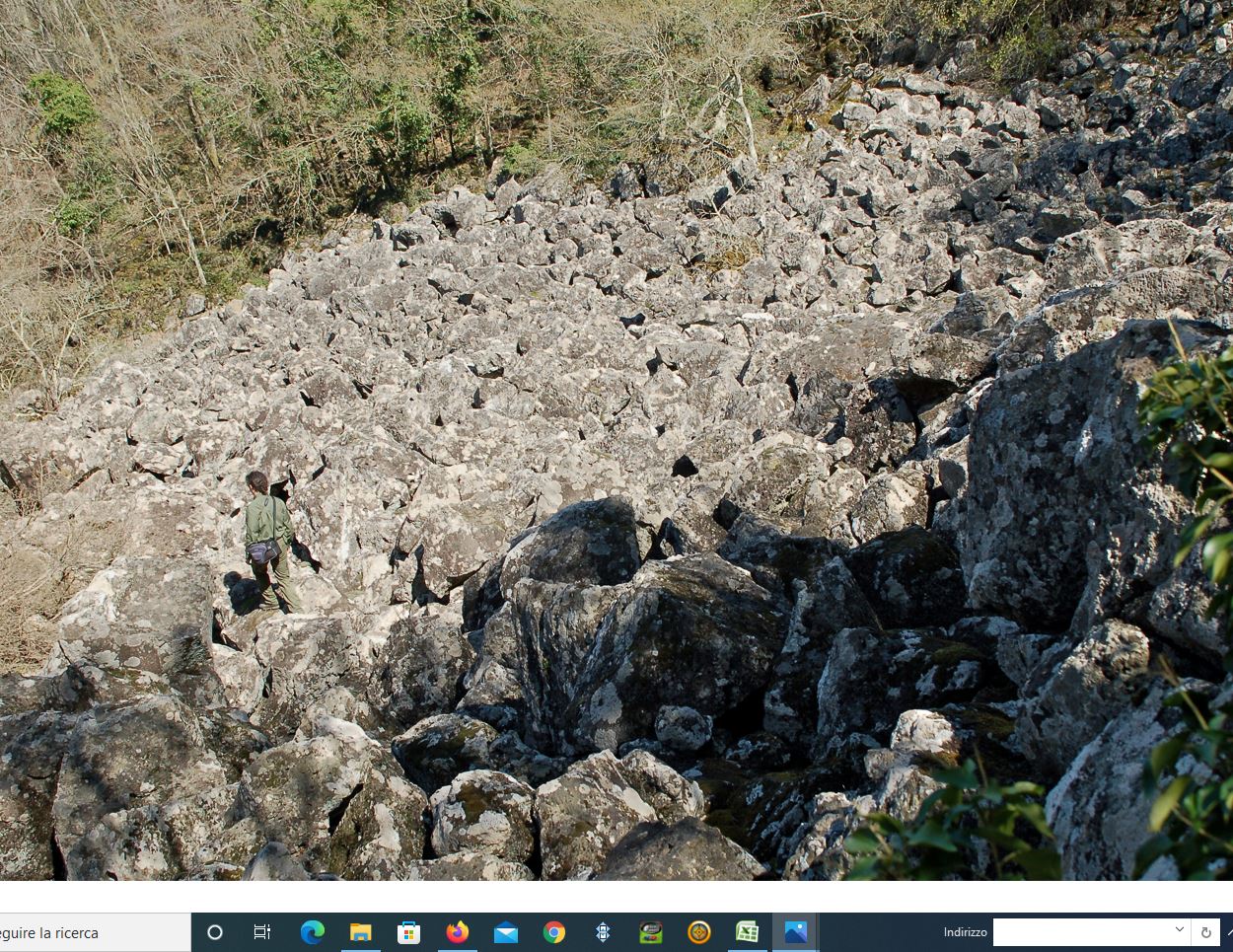Click the Indirizzo address input field
Screen dimensions: 1233x952
(x=1080, y=932)
